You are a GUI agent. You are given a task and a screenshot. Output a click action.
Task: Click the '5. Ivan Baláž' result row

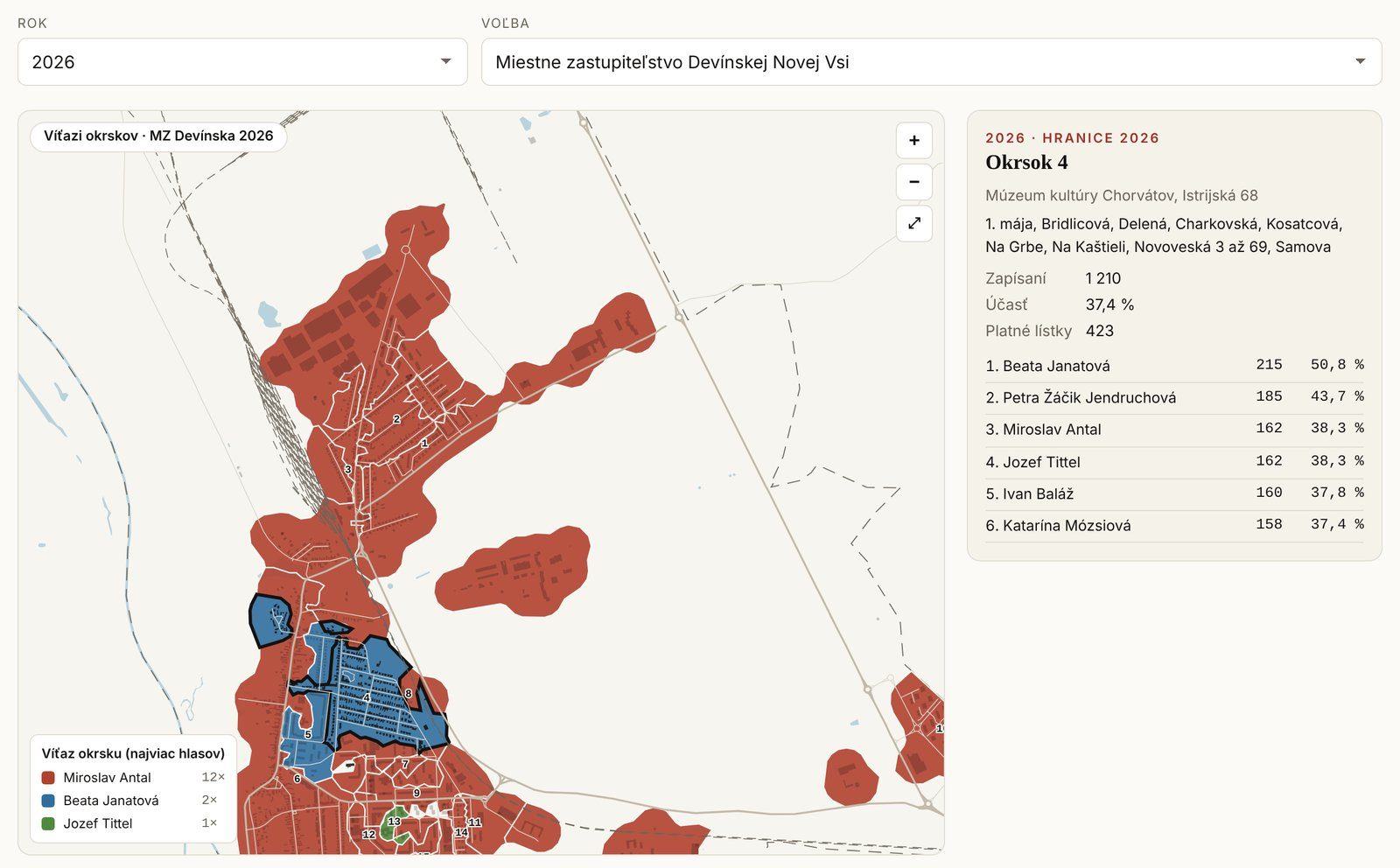tap(1174, 493)
